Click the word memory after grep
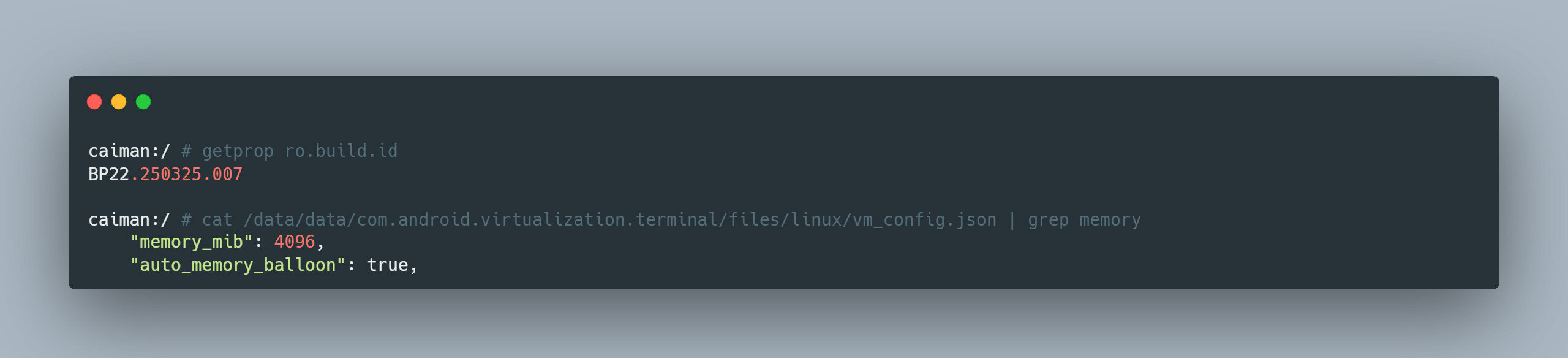 1110,220
